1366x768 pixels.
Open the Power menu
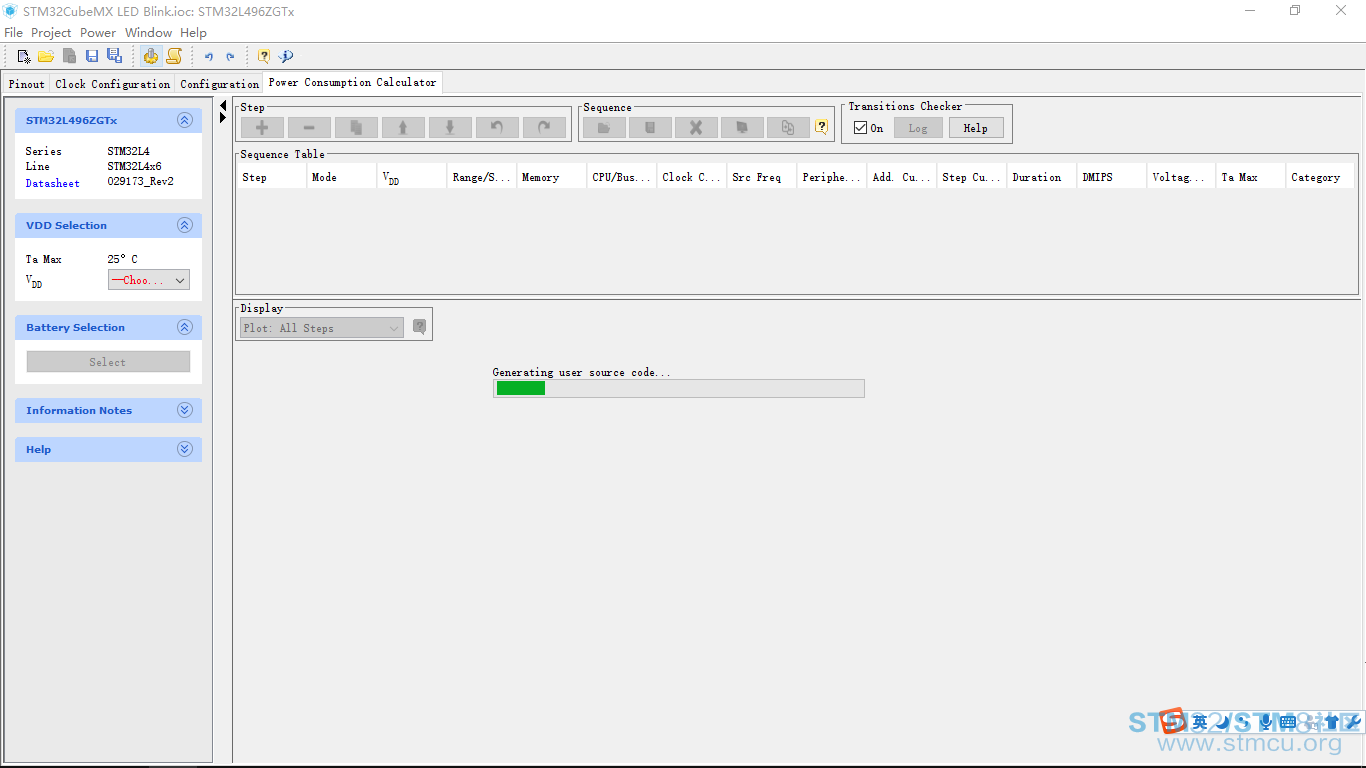click(x=98, y=33)
